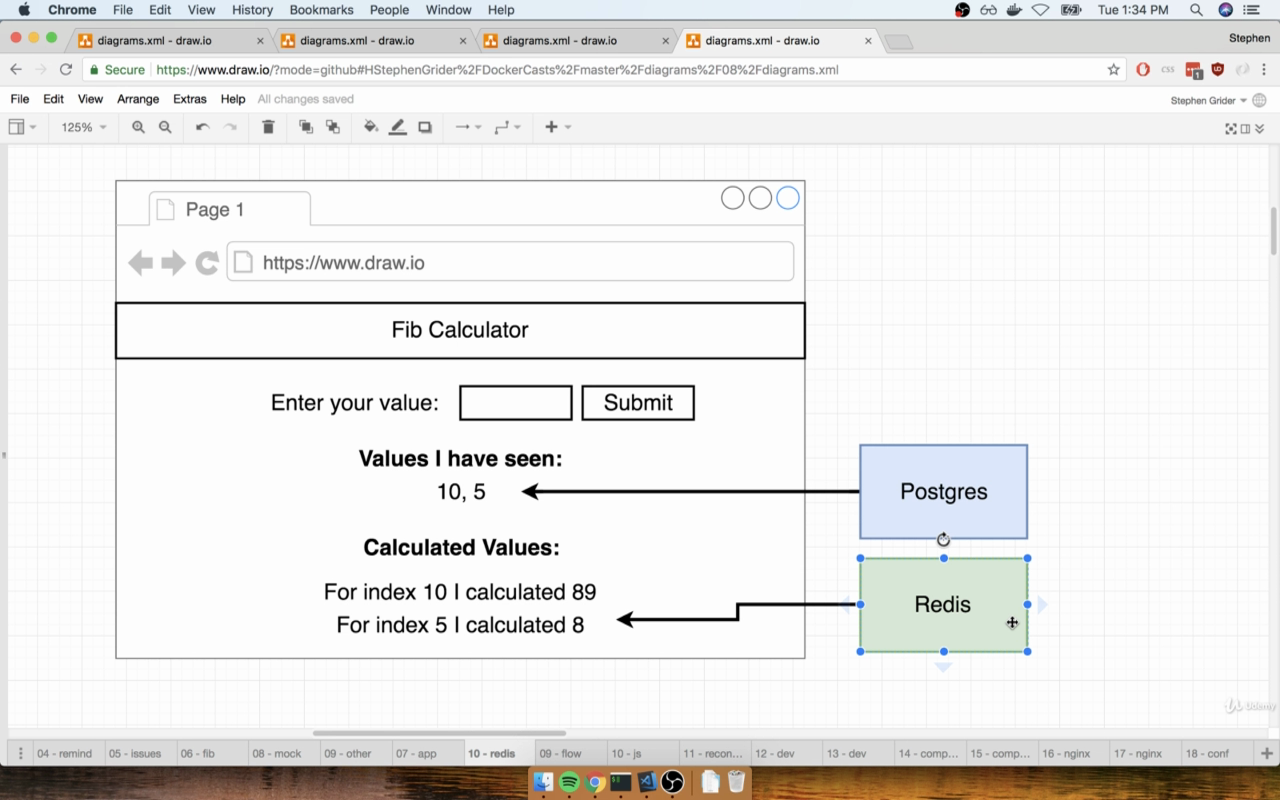This screenshot has height=800, width=1280.
Task: Open the pages list menu
Action: point(19,753)
